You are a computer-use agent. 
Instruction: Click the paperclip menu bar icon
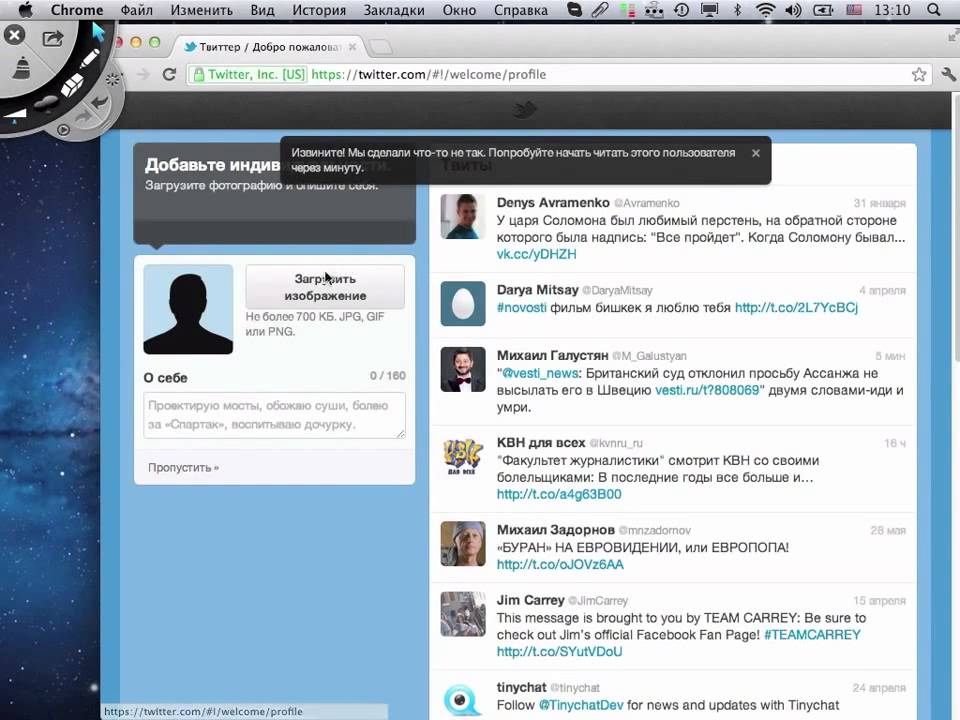[x=600, y=10]
